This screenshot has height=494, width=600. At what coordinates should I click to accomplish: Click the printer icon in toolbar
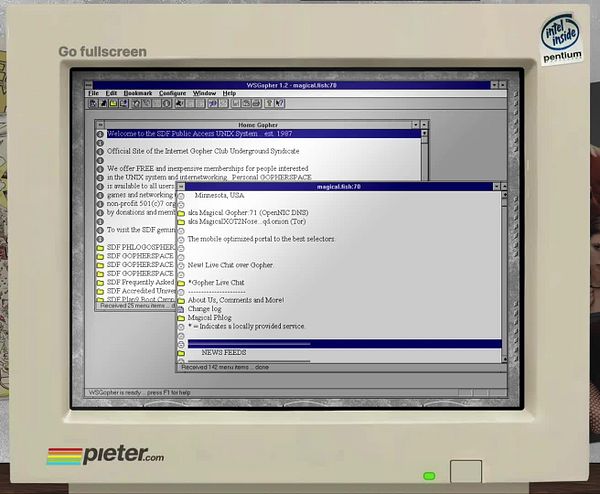256,103
